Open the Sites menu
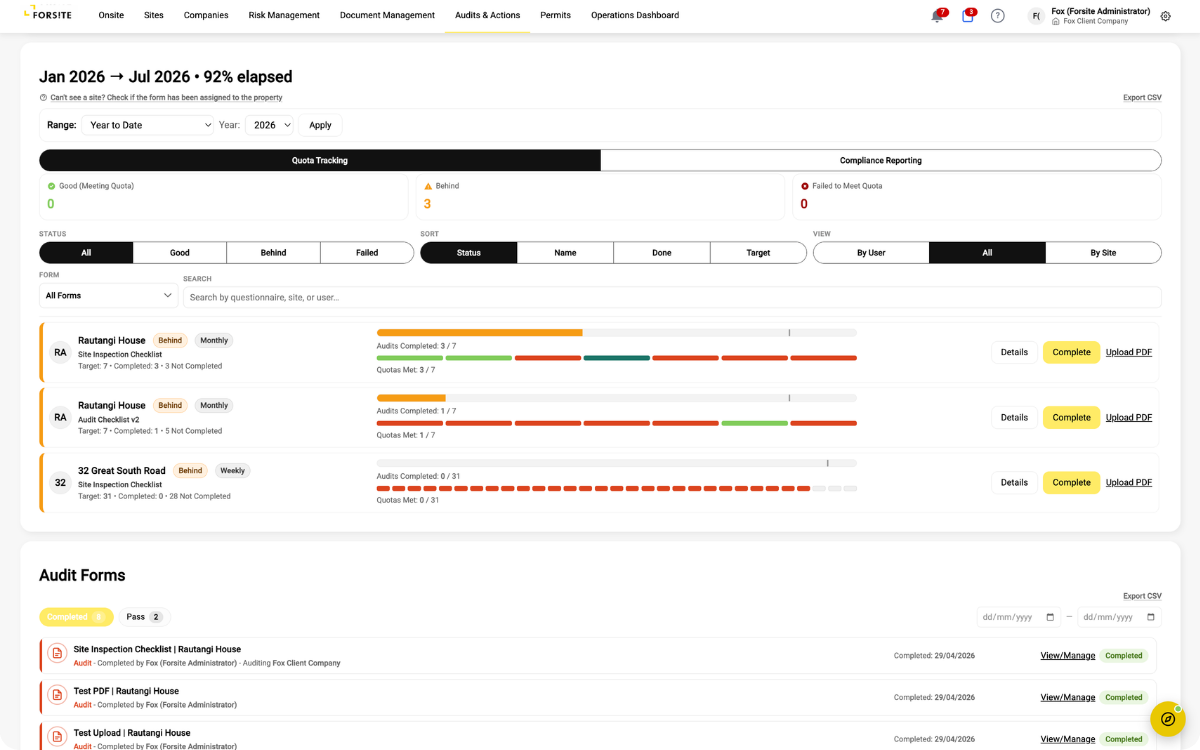The height and width of the screenshot is (750, 1200). 154,15
